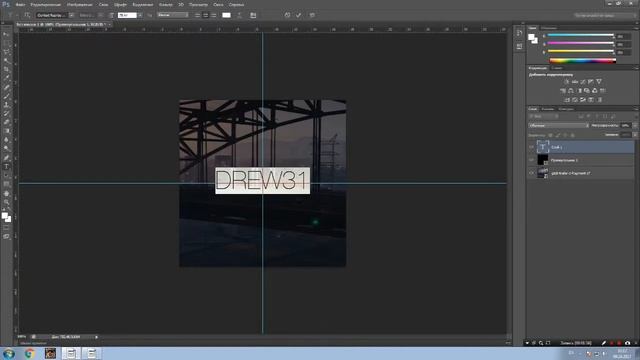Add an Invert adjustment
This screenshot has height=360, width=640.
(567, 100)
